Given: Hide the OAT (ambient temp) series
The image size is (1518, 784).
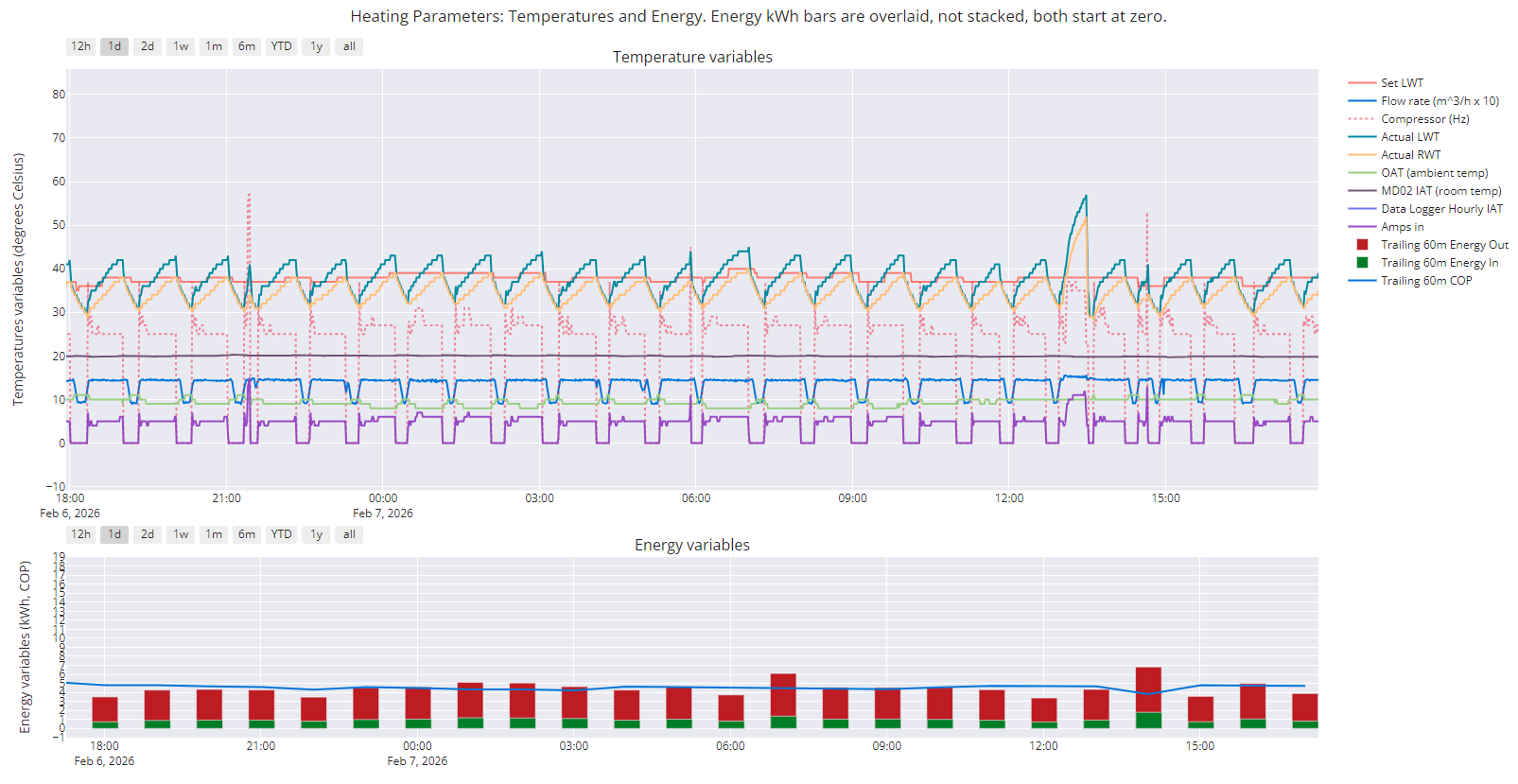Looking at the screenshot, I should (x=1434, y=173).
